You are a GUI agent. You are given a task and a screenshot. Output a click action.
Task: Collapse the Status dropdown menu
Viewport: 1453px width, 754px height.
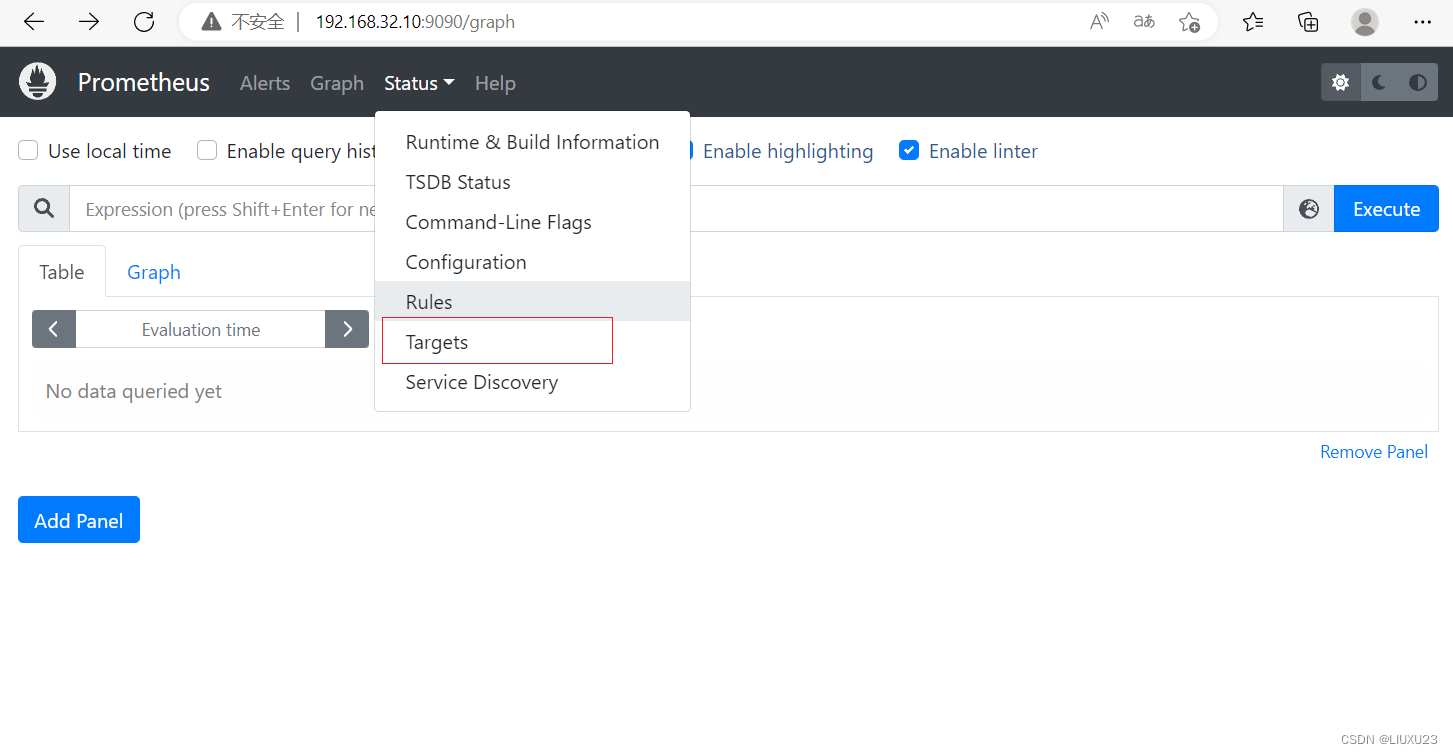pos(419,83)
